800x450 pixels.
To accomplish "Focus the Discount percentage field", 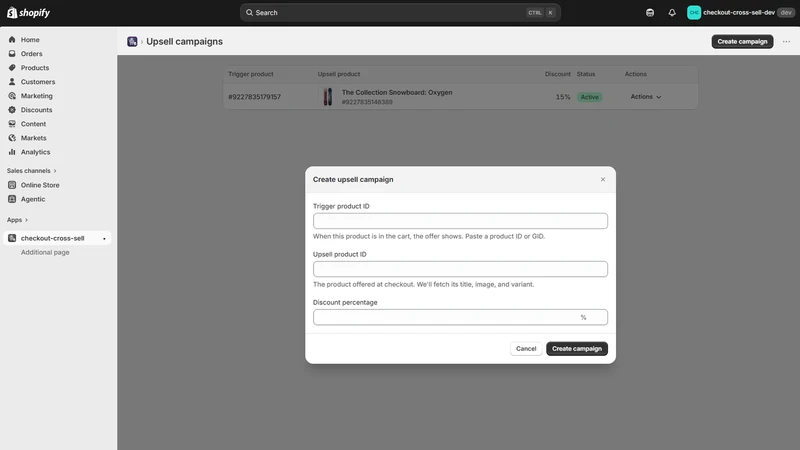I will [460, 317].
